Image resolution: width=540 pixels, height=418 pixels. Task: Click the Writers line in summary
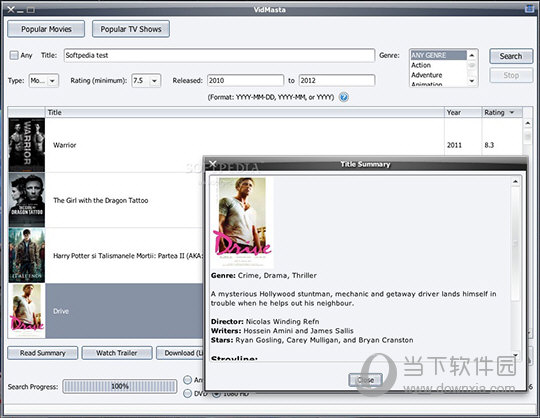click(282, 331)
